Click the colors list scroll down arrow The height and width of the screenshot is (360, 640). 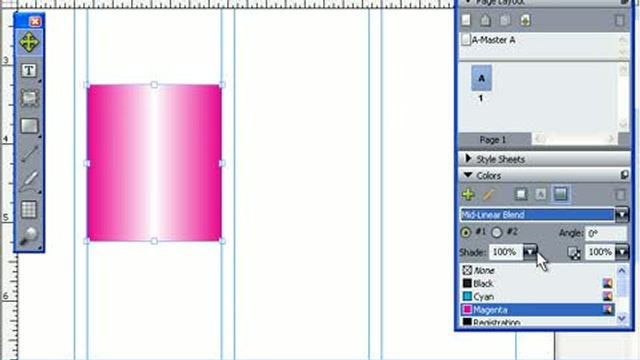[622, 318]
